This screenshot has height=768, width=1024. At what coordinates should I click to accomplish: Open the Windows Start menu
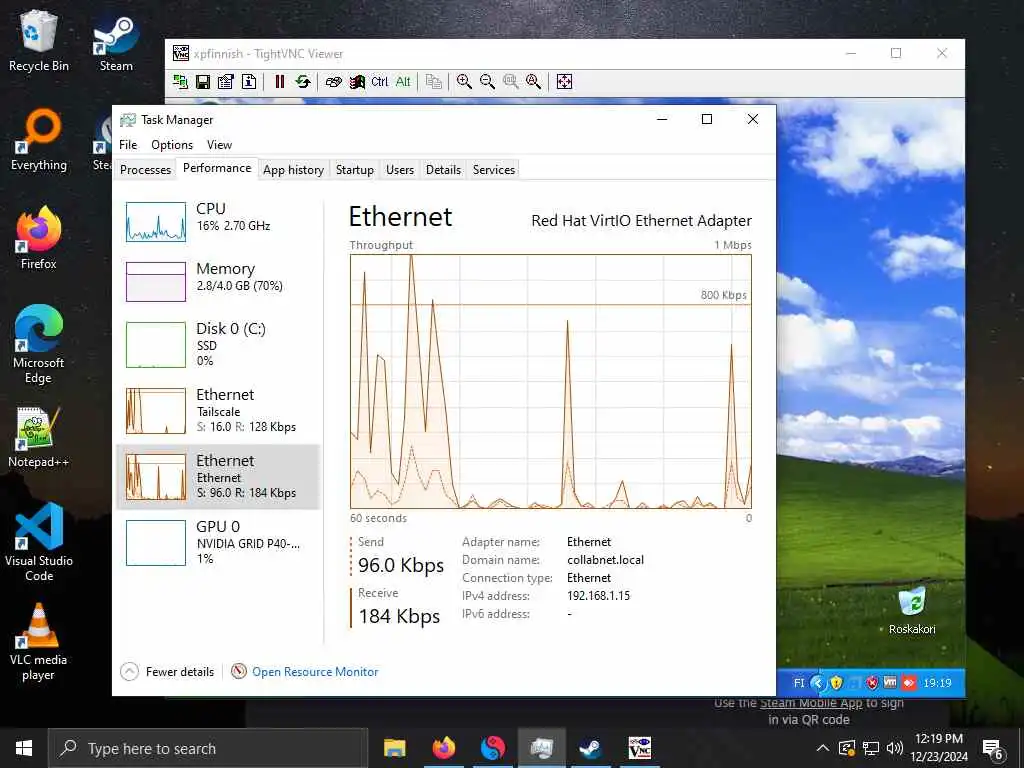point(24,748)
